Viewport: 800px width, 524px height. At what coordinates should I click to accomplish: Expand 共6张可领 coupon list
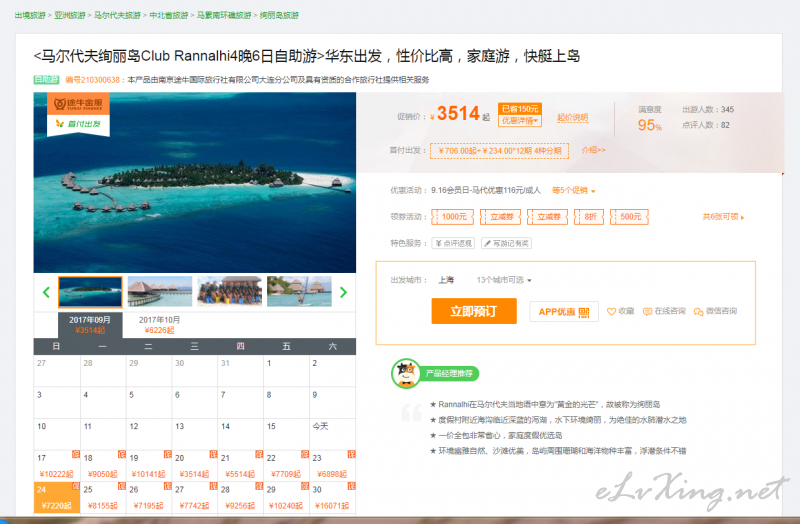[x=723, y=217]
